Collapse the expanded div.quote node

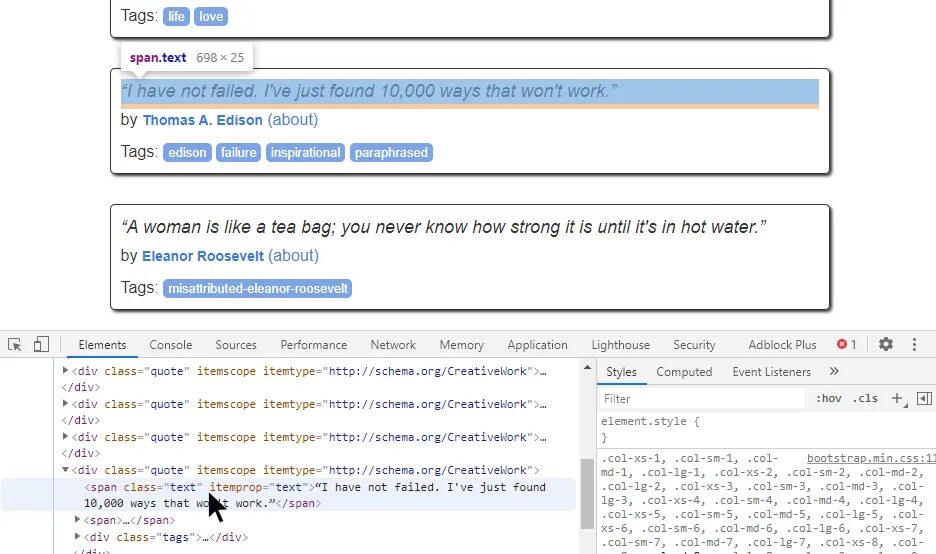click(65, 470)
